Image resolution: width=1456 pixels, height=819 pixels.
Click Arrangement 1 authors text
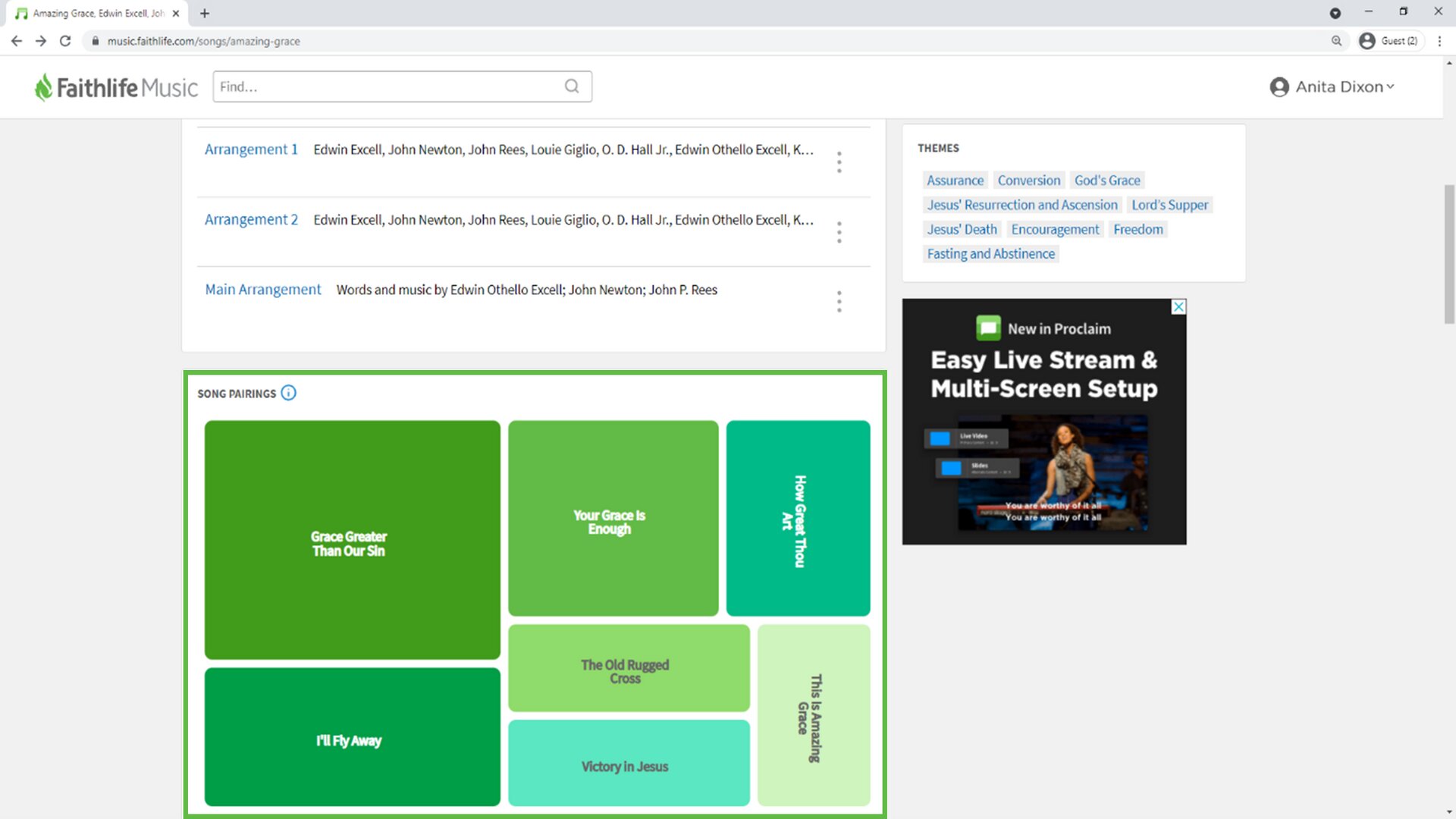click(563, 149)
